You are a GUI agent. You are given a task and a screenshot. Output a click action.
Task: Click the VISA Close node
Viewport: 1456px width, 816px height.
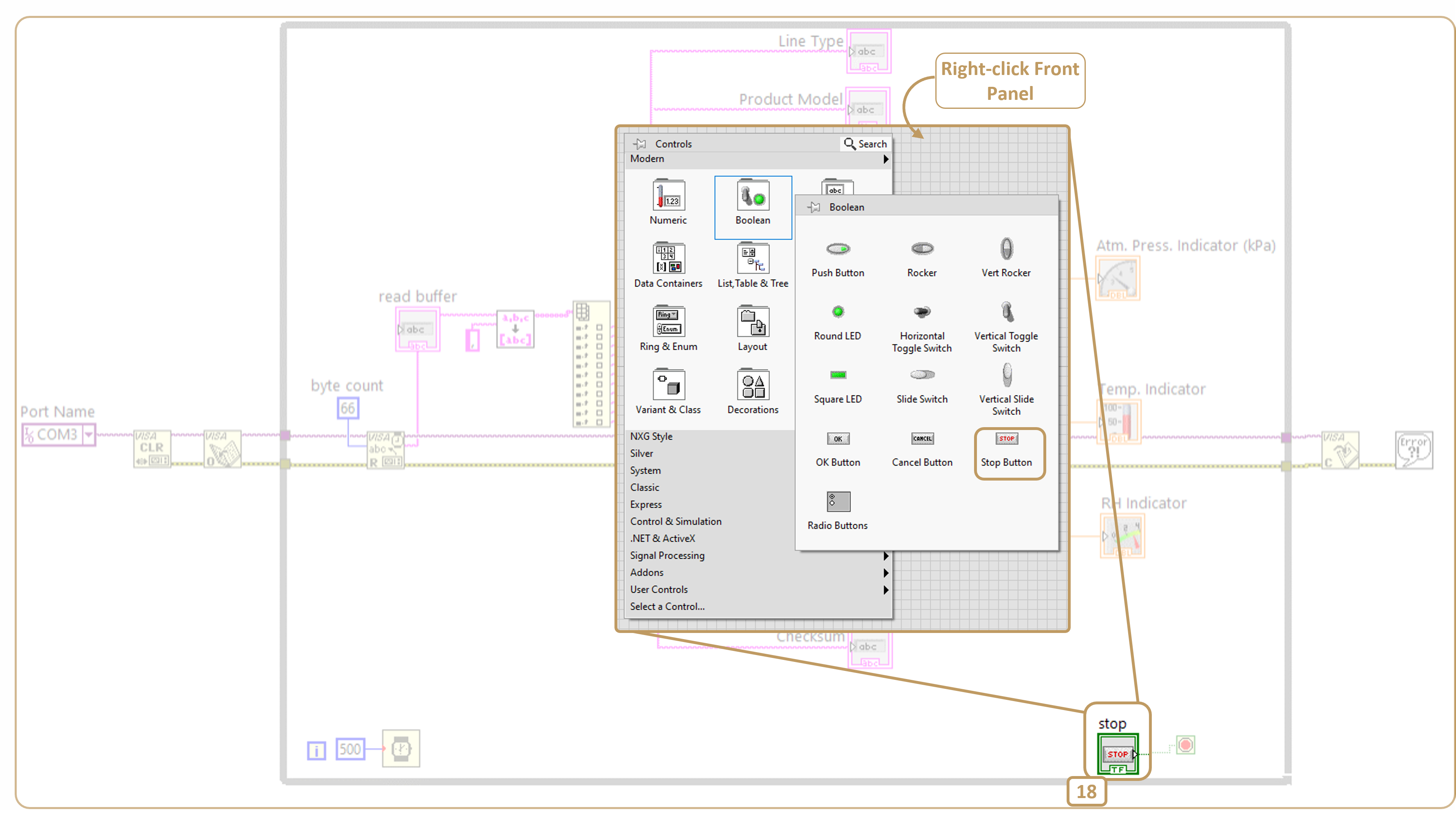(x=1341, y=450)
